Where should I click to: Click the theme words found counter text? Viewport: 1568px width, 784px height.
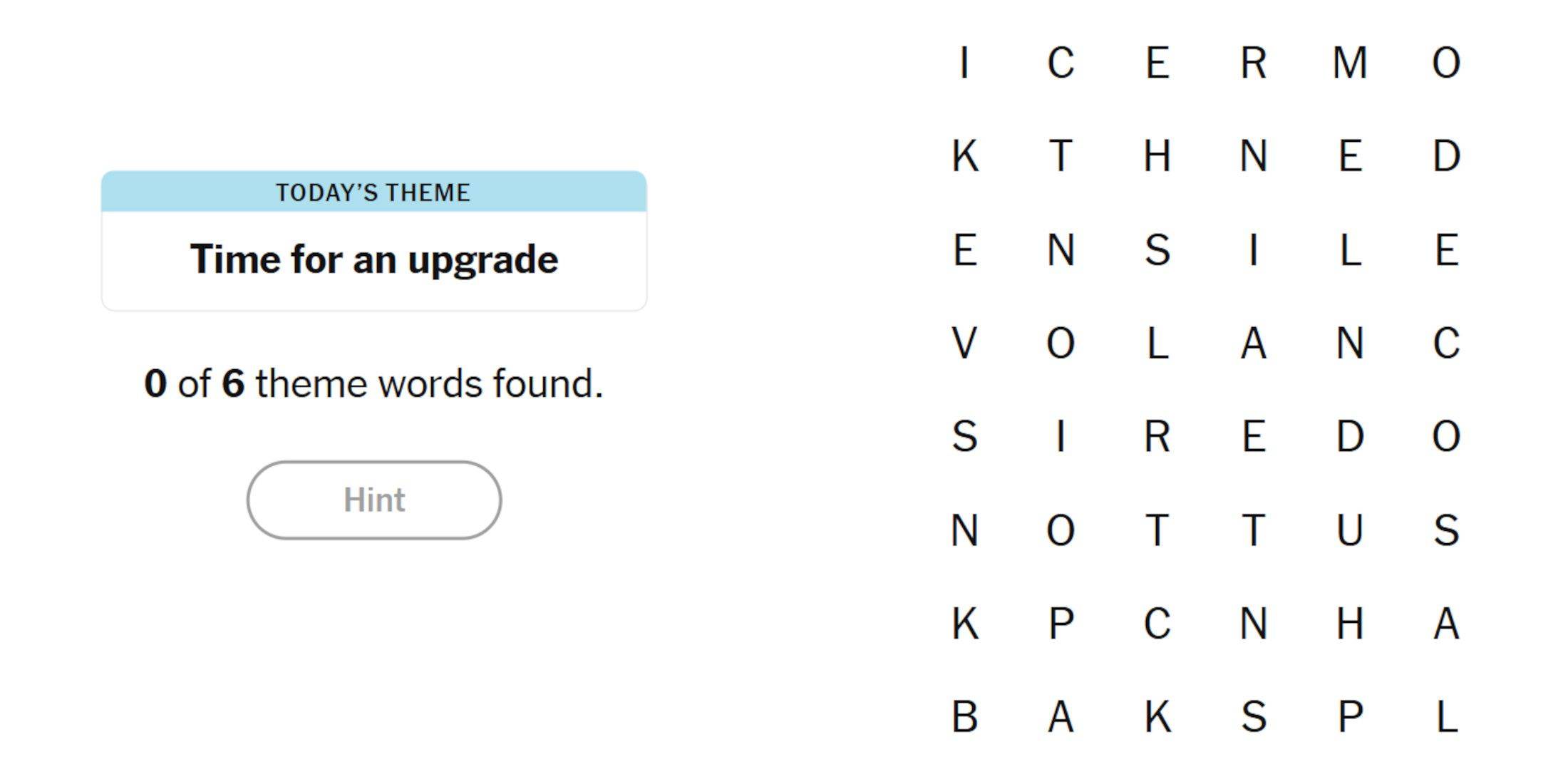(374, 383)
